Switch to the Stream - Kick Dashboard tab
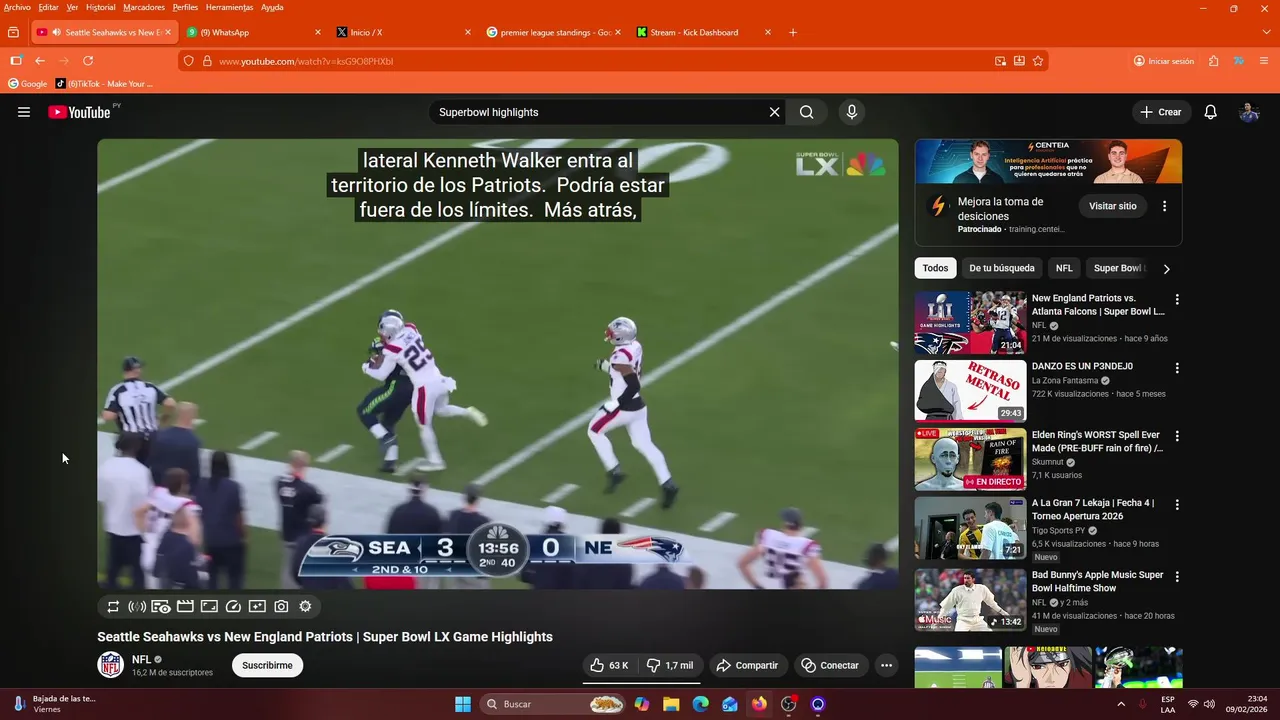 [x=705, y=32]
